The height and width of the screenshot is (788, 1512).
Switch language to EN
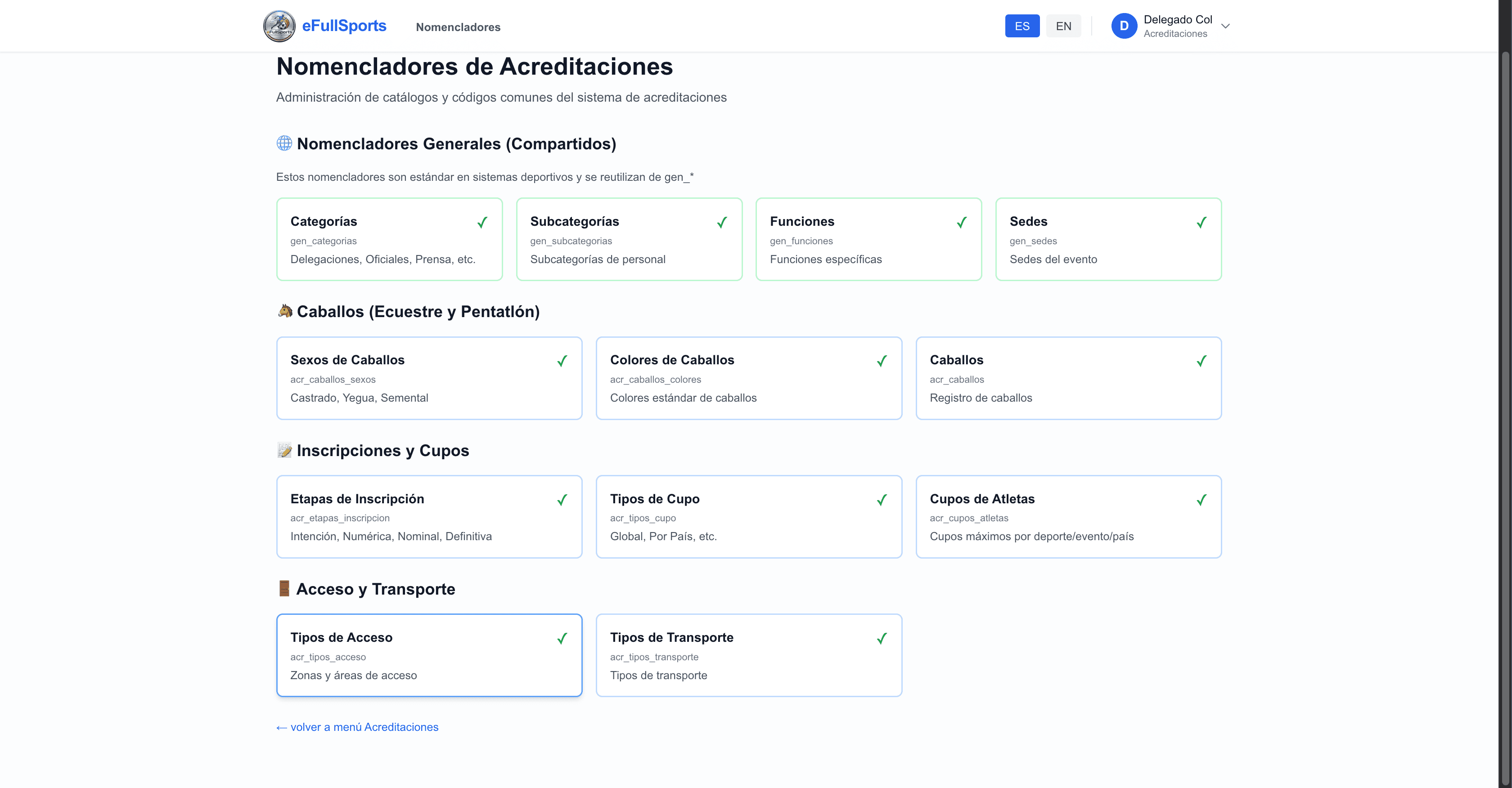[1063, 26]
